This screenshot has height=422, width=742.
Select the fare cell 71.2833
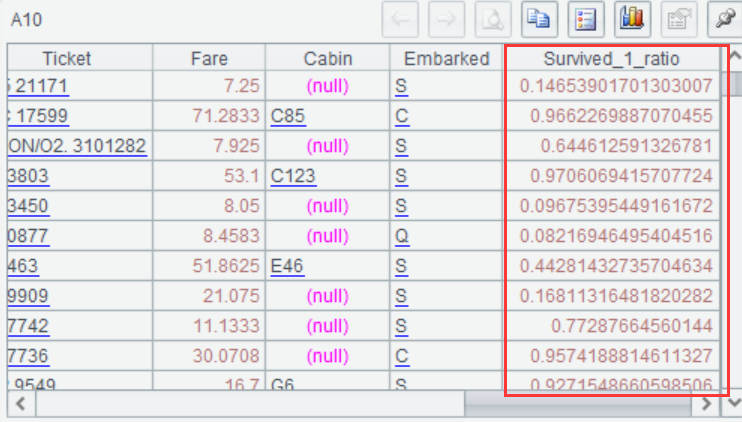[226, 117]
